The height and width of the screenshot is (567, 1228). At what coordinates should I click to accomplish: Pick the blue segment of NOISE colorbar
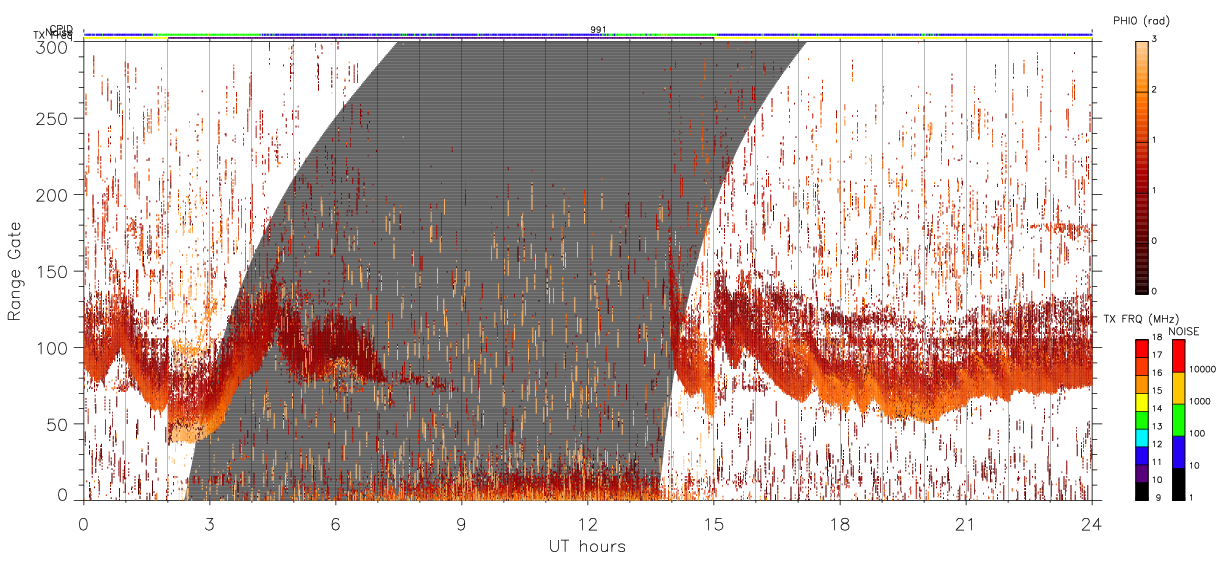pos(1179,450)
